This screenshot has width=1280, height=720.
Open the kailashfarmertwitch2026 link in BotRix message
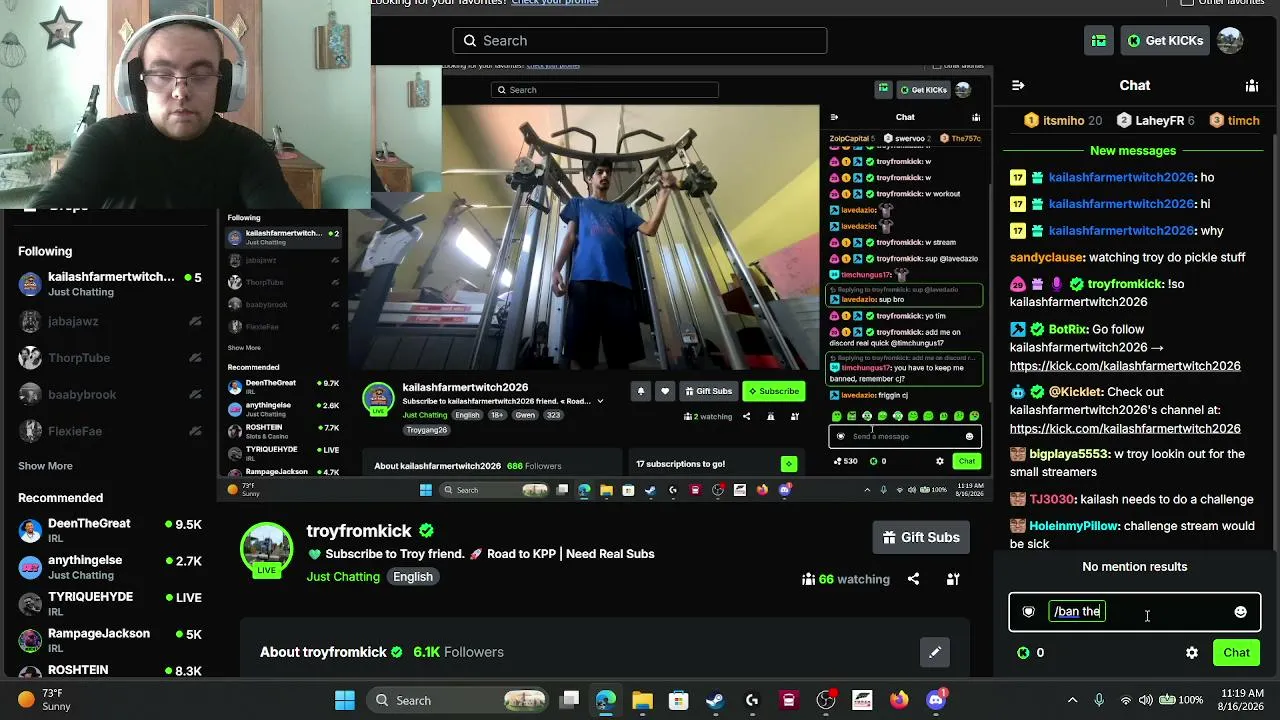pyautogui.click(x=1125, y=366)
